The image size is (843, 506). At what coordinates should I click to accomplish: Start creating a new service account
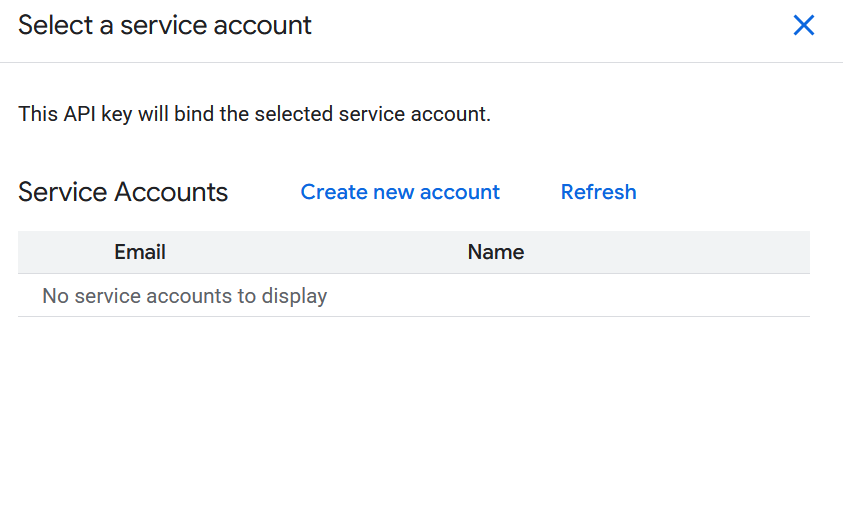pos(400,192)
